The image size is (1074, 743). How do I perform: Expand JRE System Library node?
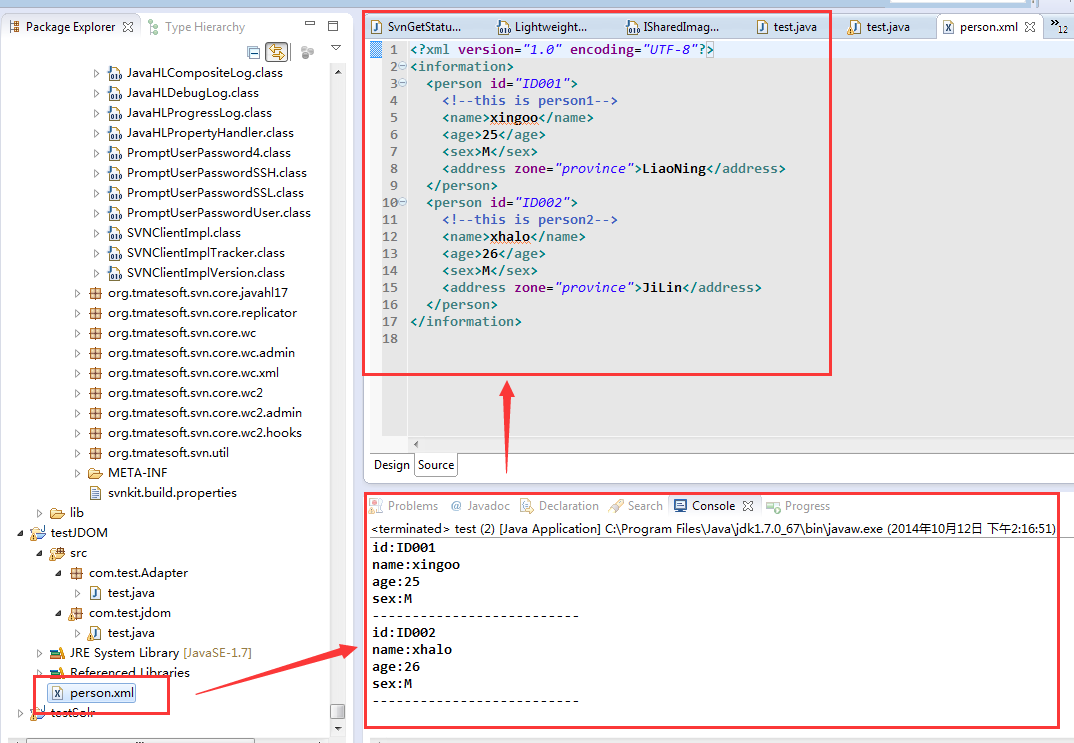[x=39, y=653]
